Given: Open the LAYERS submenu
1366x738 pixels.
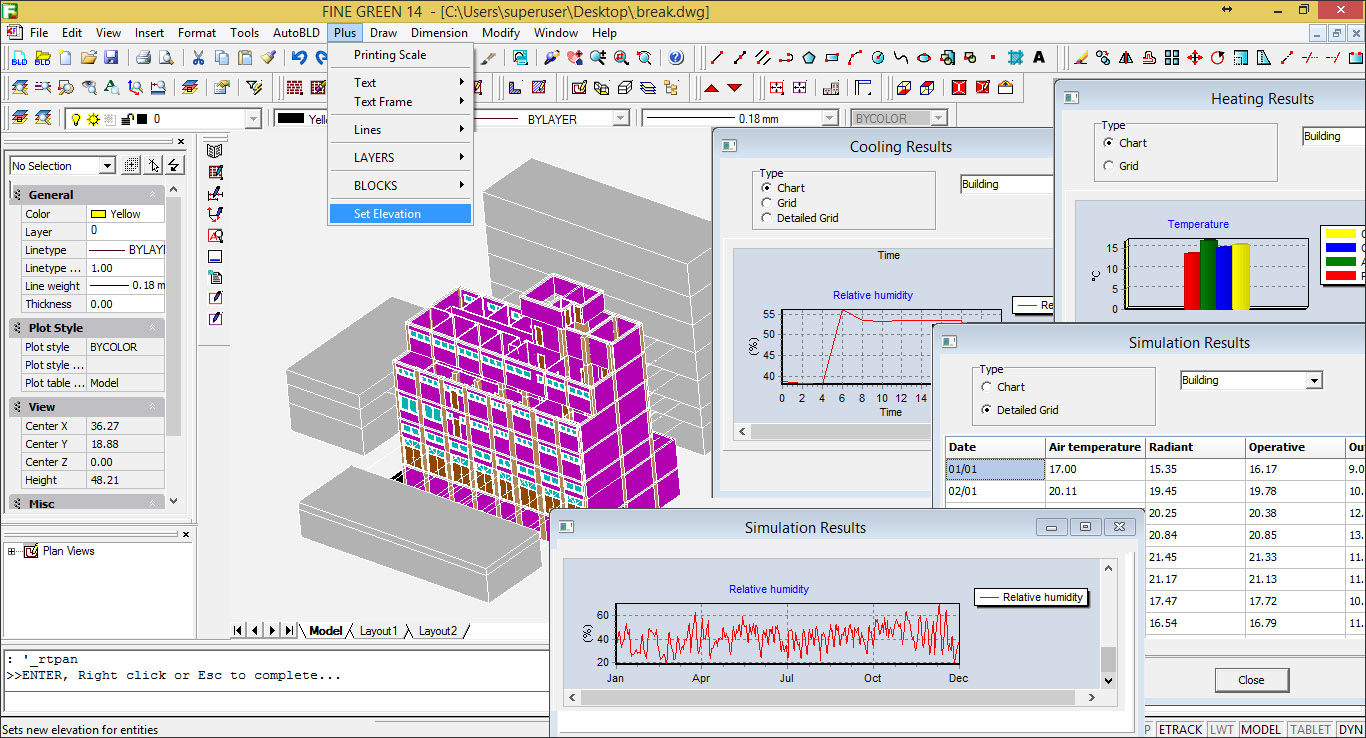Looking at the screenshot, I should [x=400, y=158].
